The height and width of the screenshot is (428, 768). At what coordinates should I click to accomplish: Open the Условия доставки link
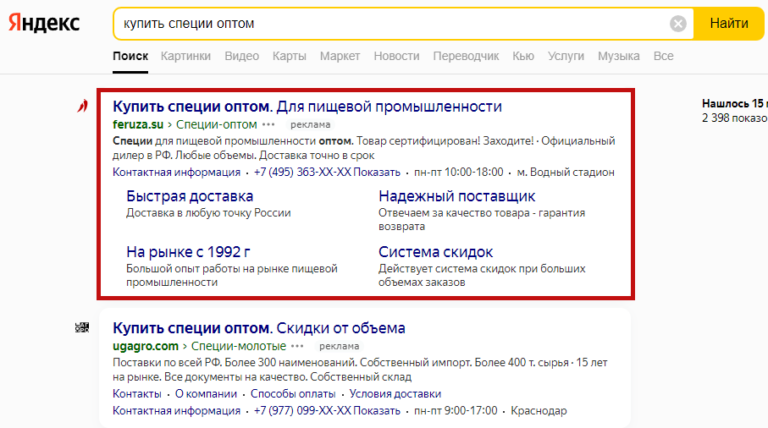click(x=395, y=394)
